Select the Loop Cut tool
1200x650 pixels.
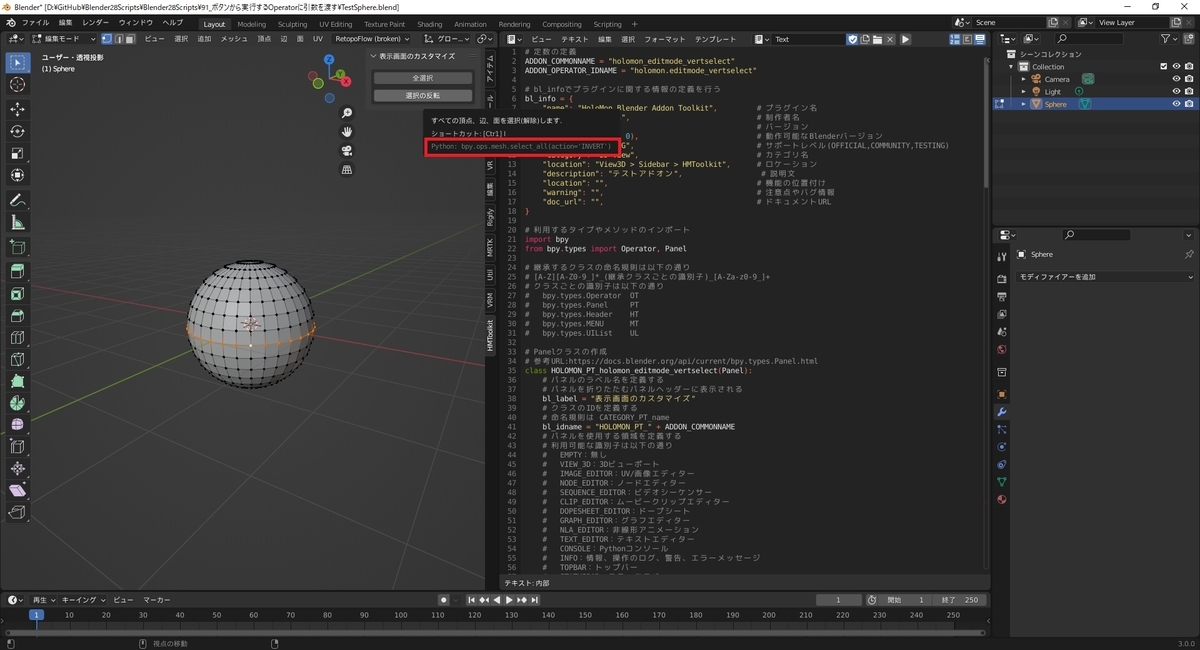pos(17,338)
